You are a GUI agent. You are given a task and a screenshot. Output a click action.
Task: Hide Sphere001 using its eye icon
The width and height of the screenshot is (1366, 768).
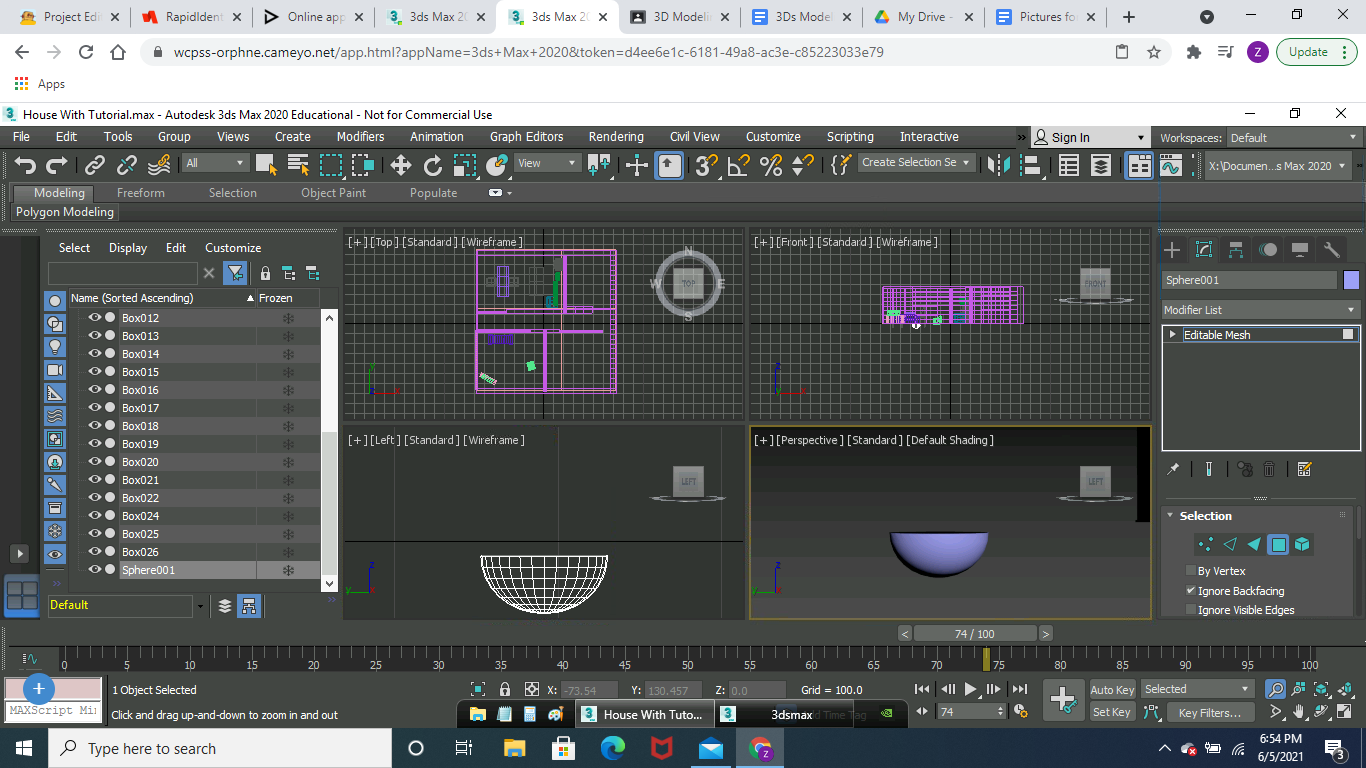95,570
